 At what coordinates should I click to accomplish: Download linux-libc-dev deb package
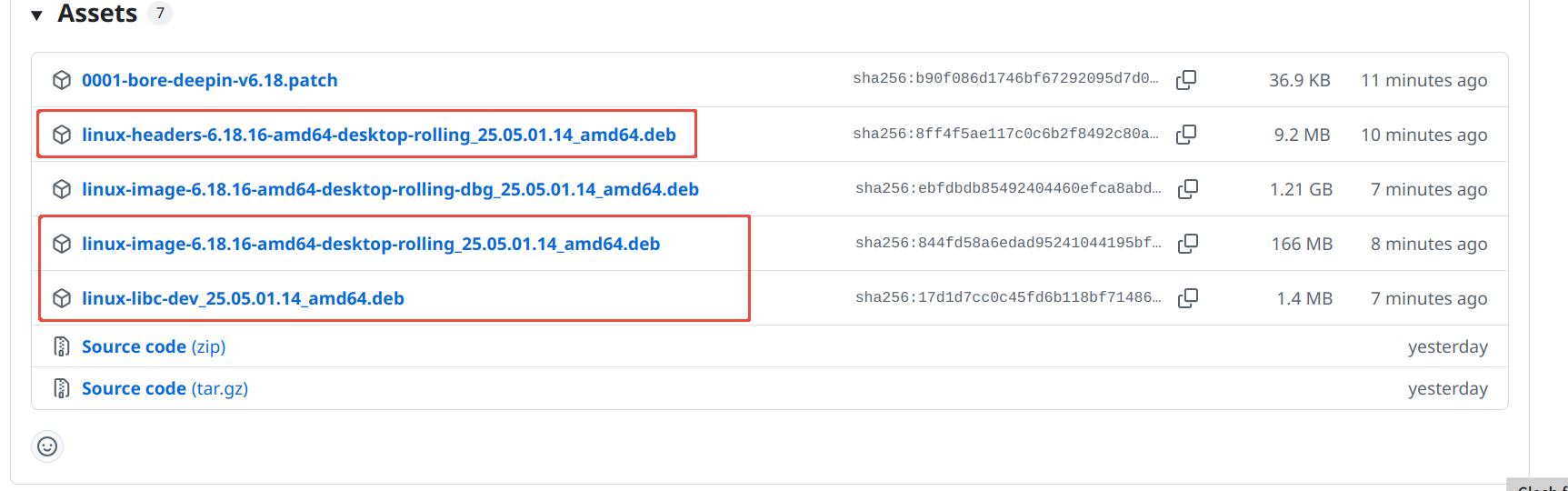[x=243, y=298]
